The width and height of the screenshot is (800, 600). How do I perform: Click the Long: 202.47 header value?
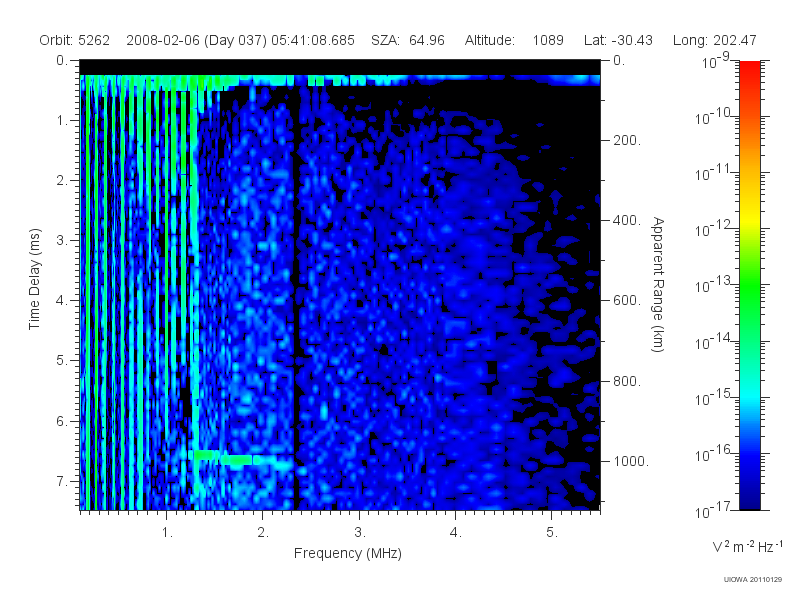pos(714,40)
